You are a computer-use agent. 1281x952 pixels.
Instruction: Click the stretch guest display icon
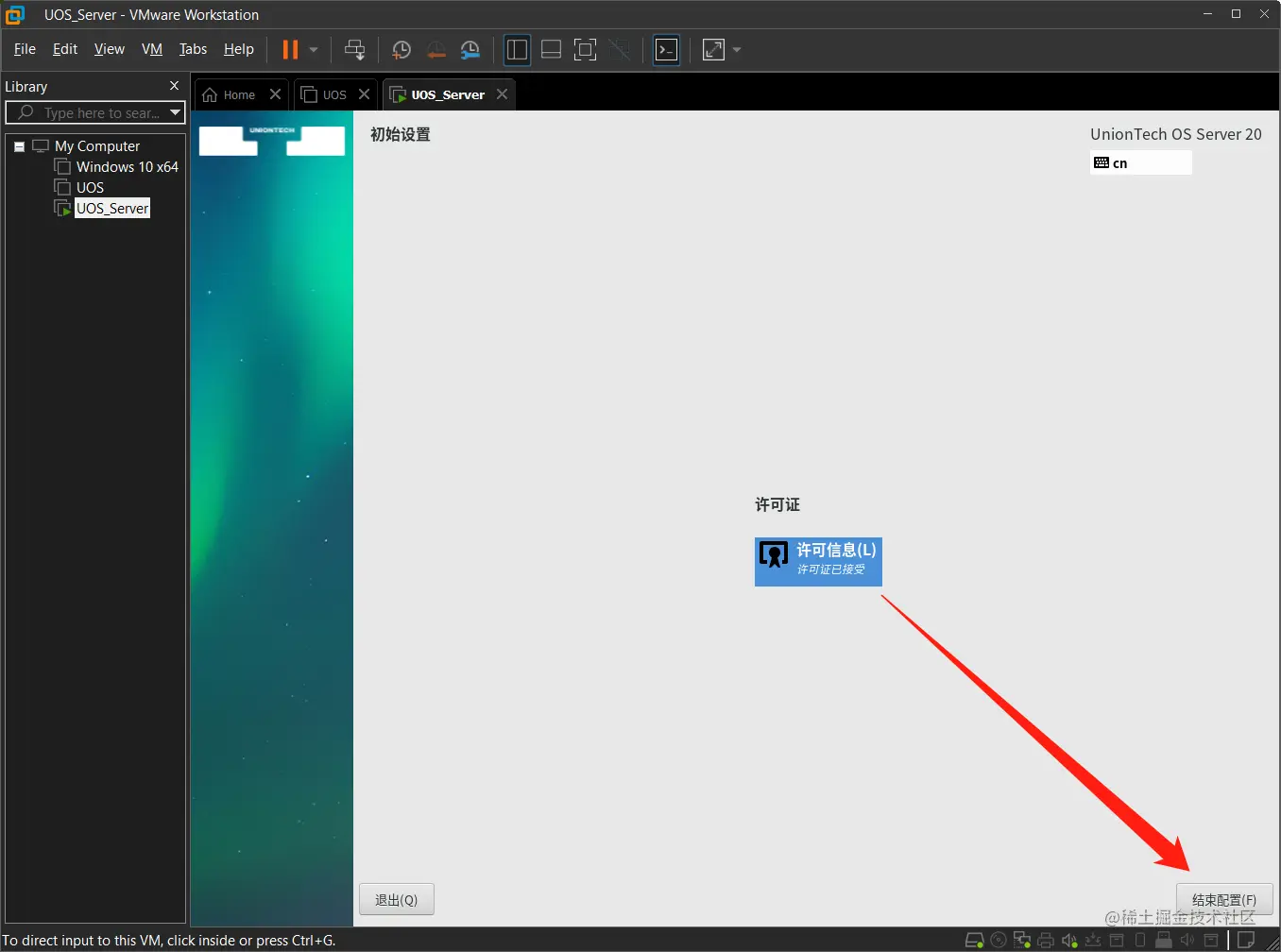[x=714, y=50]
